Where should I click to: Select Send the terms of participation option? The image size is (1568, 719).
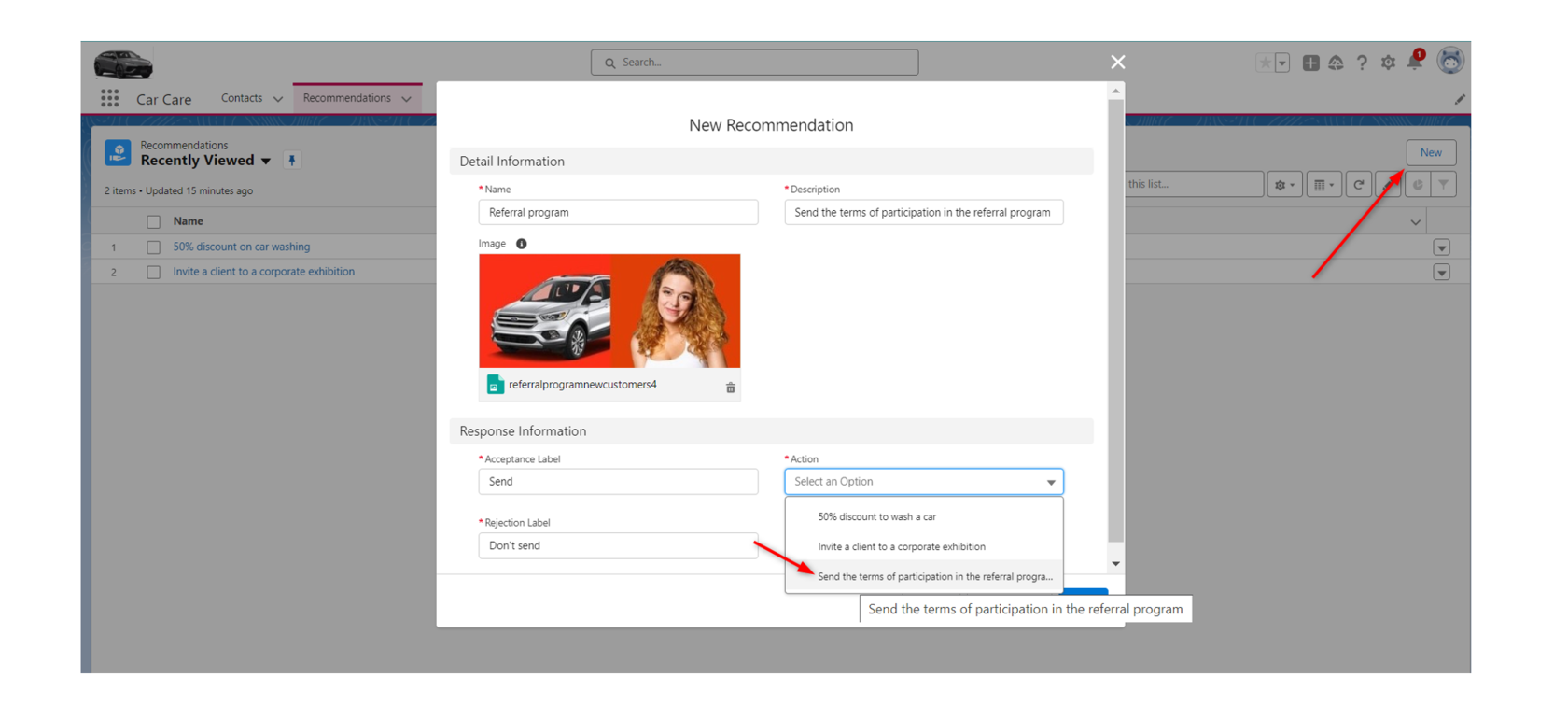coord(924,576)
